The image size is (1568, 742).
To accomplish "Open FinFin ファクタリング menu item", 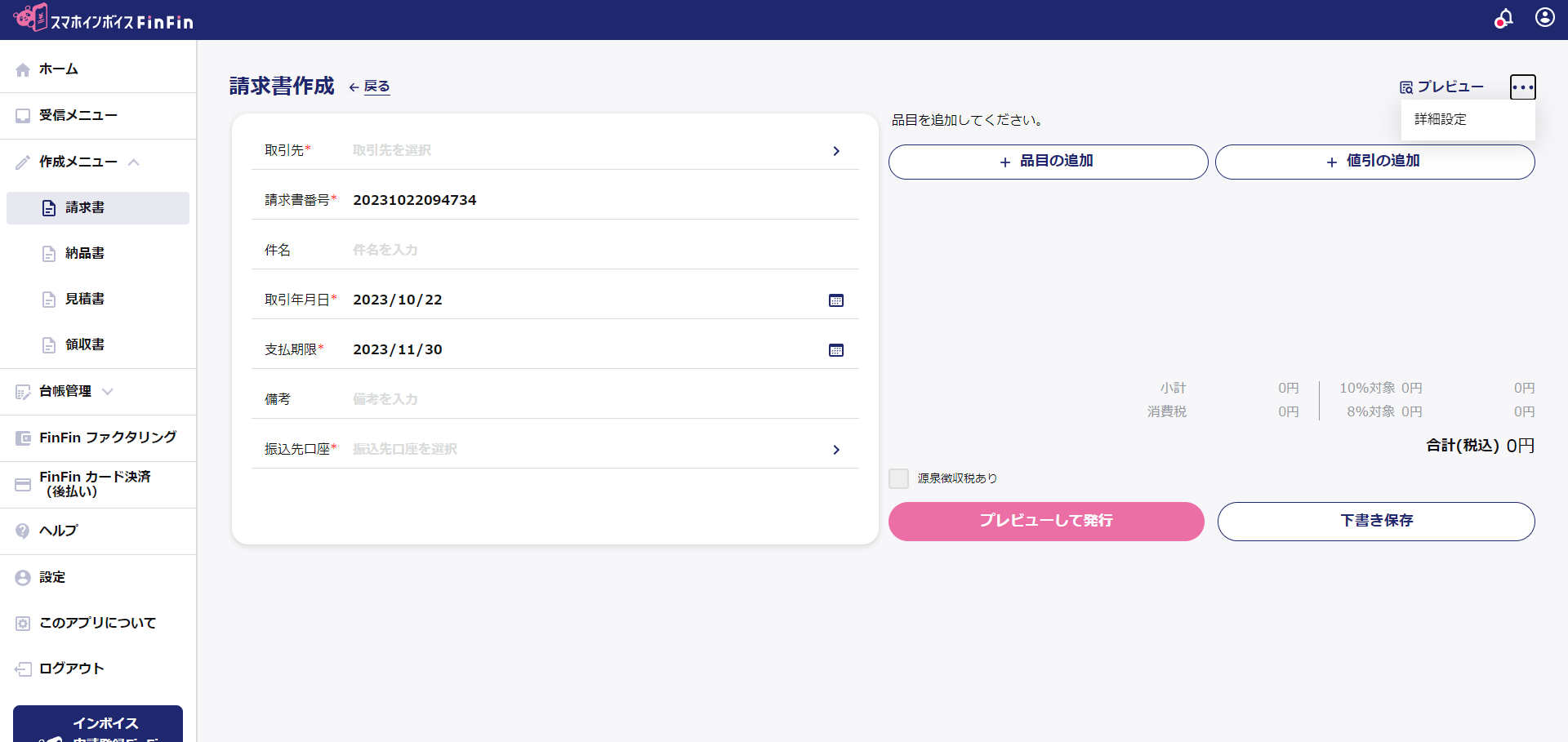I will (98, 438).
